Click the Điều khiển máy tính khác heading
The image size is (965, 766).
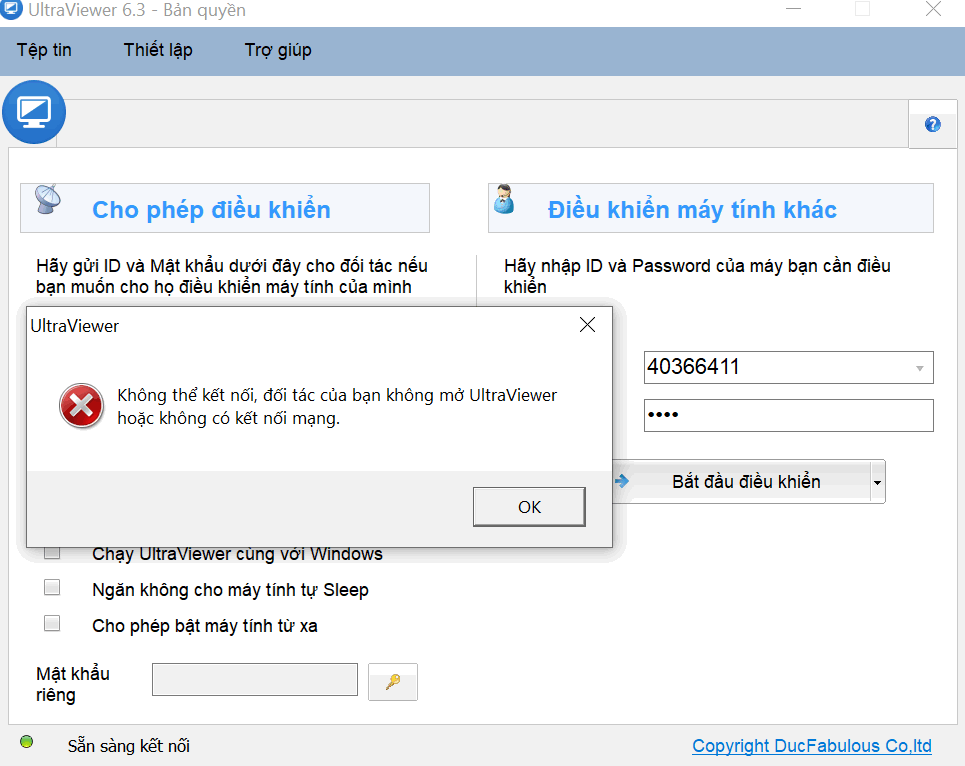click(x=692, y=209)
